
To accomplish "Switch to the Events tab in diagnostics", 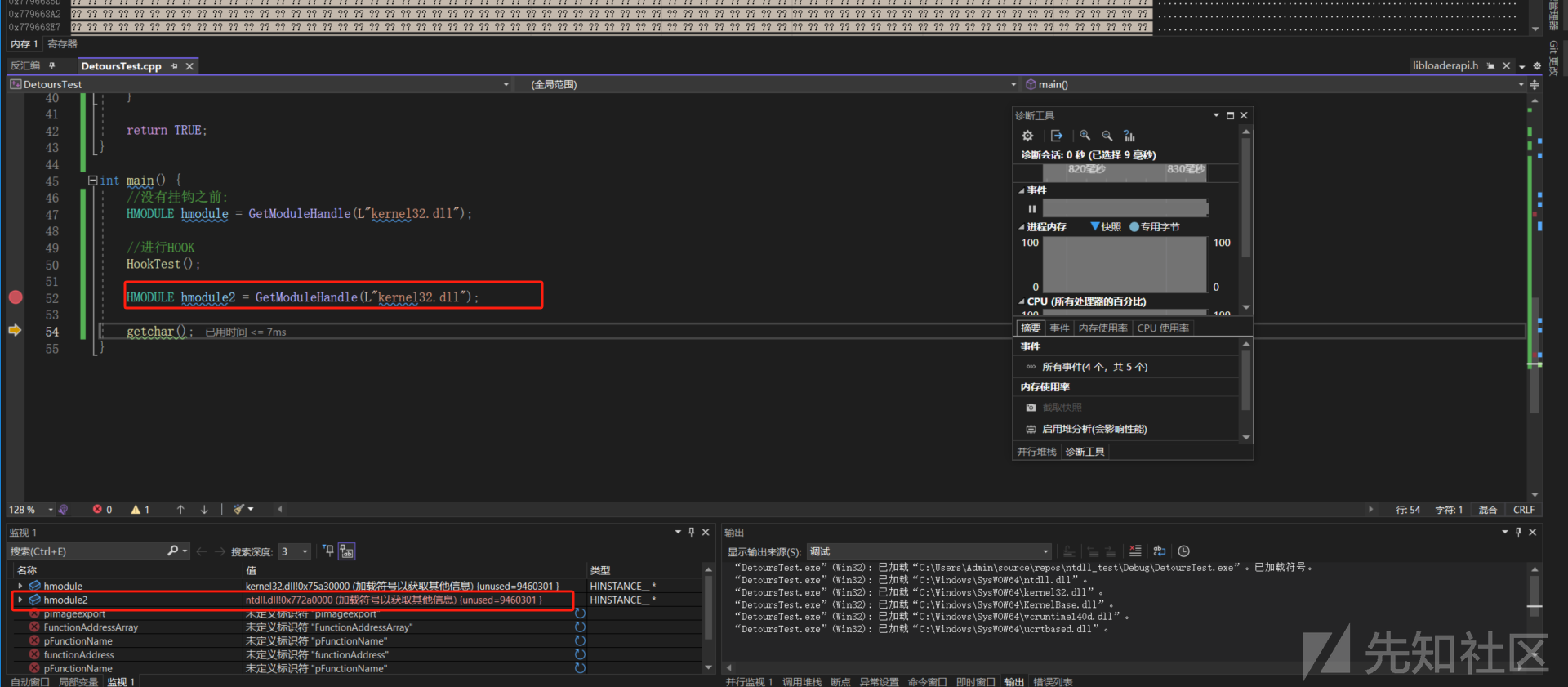I will [x=1059, y=328].
